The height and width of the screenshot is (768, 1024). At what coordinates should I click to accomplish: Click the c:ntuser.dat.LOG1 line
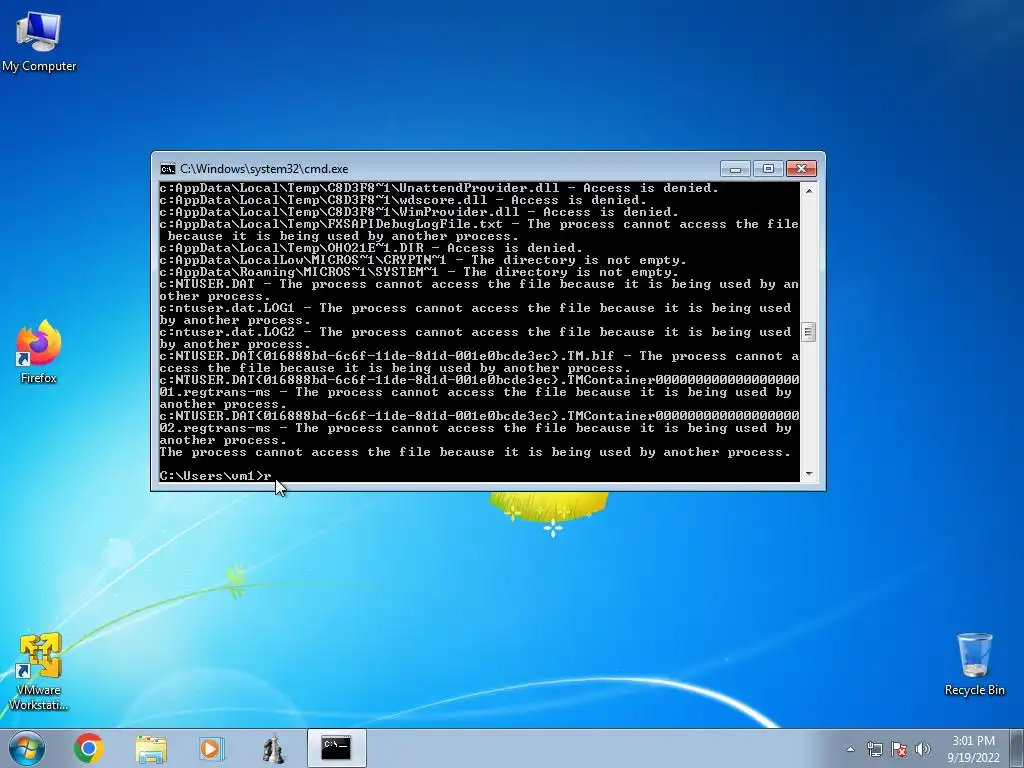coord(475,314)
